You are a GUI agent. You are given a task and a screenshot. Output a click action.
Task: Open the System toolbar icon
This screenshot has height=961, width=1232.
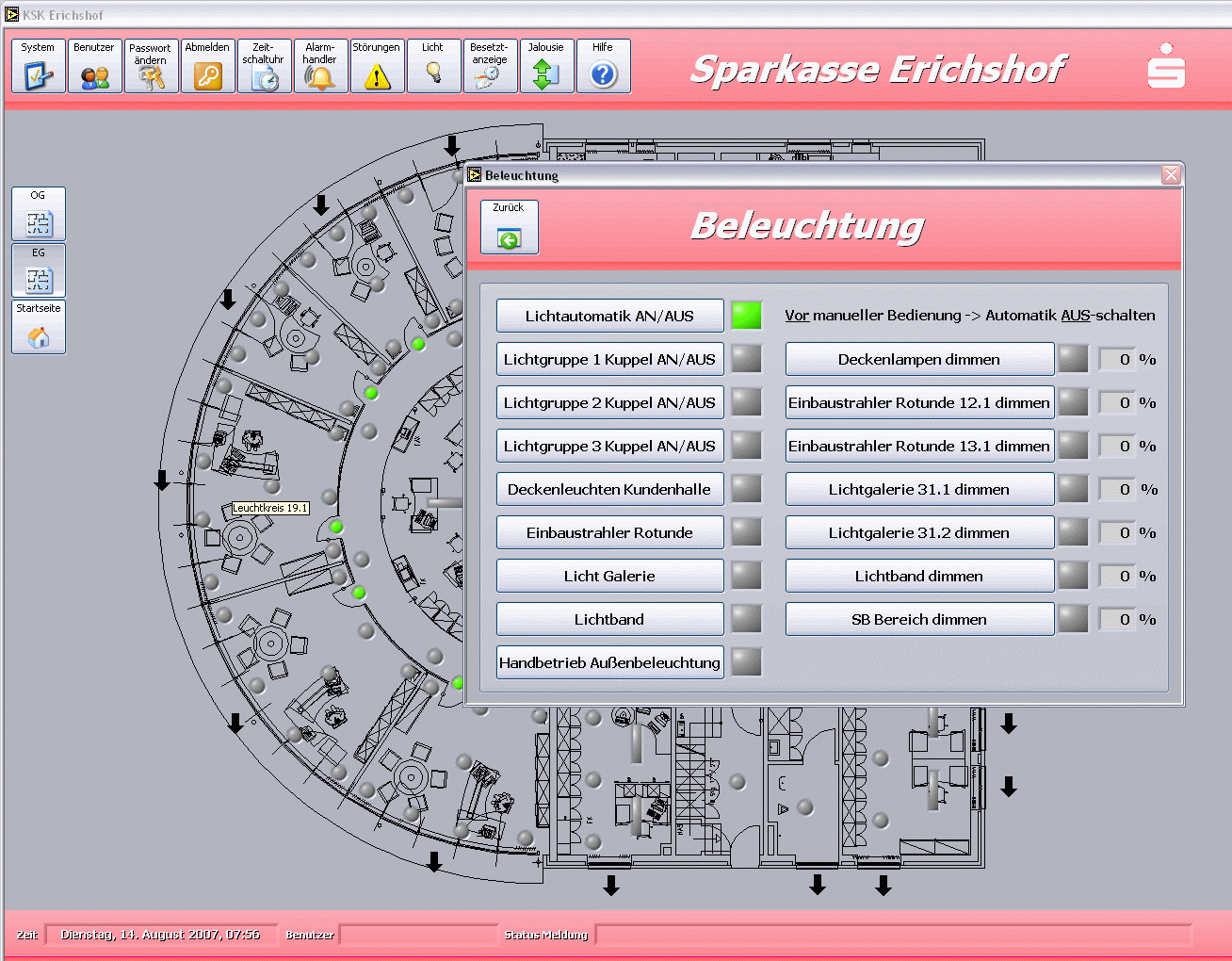[39, 66]
